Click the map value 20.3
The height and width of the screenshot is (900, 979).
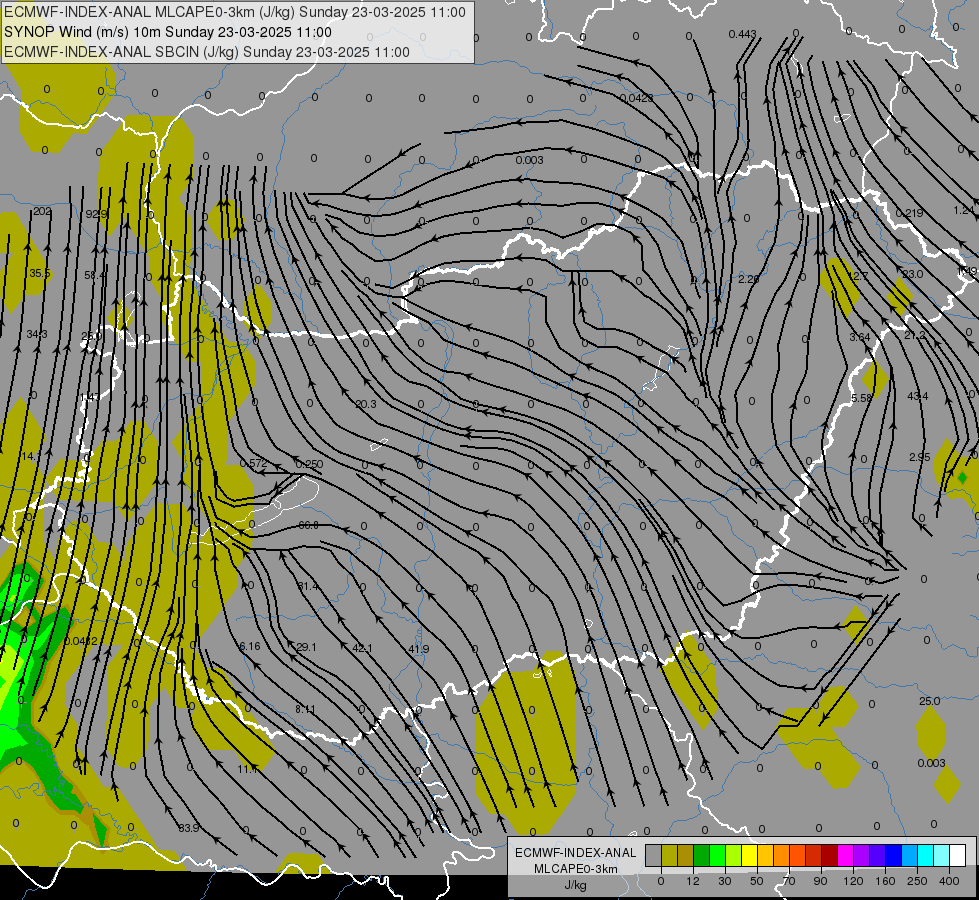coord(366,404)
